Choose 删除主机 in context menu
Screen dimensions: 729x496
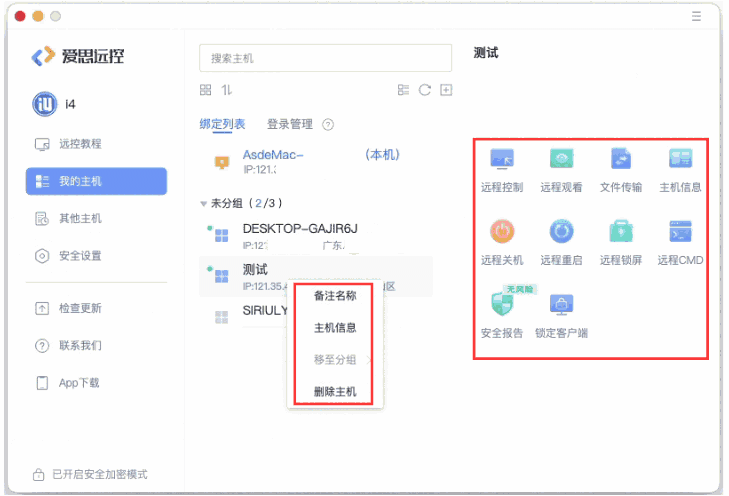335,391
